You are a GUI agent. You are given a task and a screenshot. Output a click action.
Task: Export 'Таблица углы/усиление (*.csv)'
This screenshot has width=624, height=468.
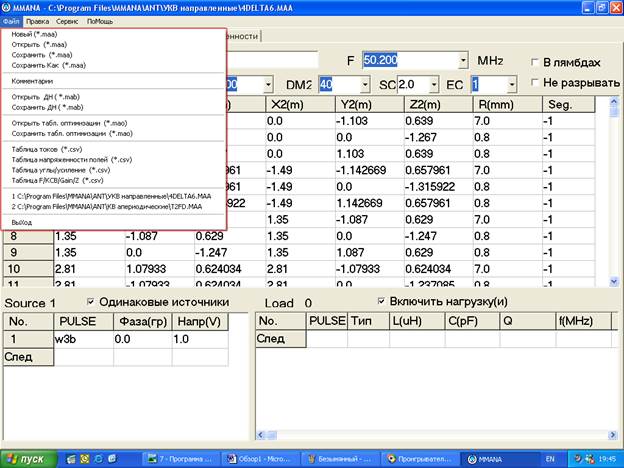(61, 170)
